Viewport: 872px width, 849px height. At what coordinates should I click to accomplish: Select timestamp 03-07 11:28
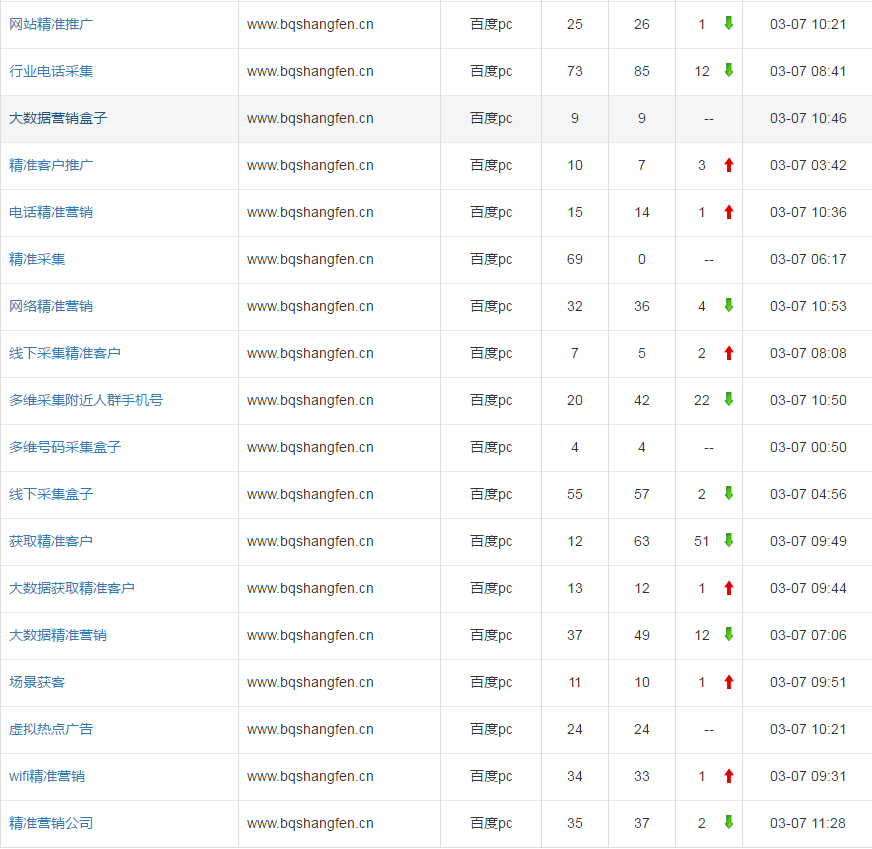point(808,823)
